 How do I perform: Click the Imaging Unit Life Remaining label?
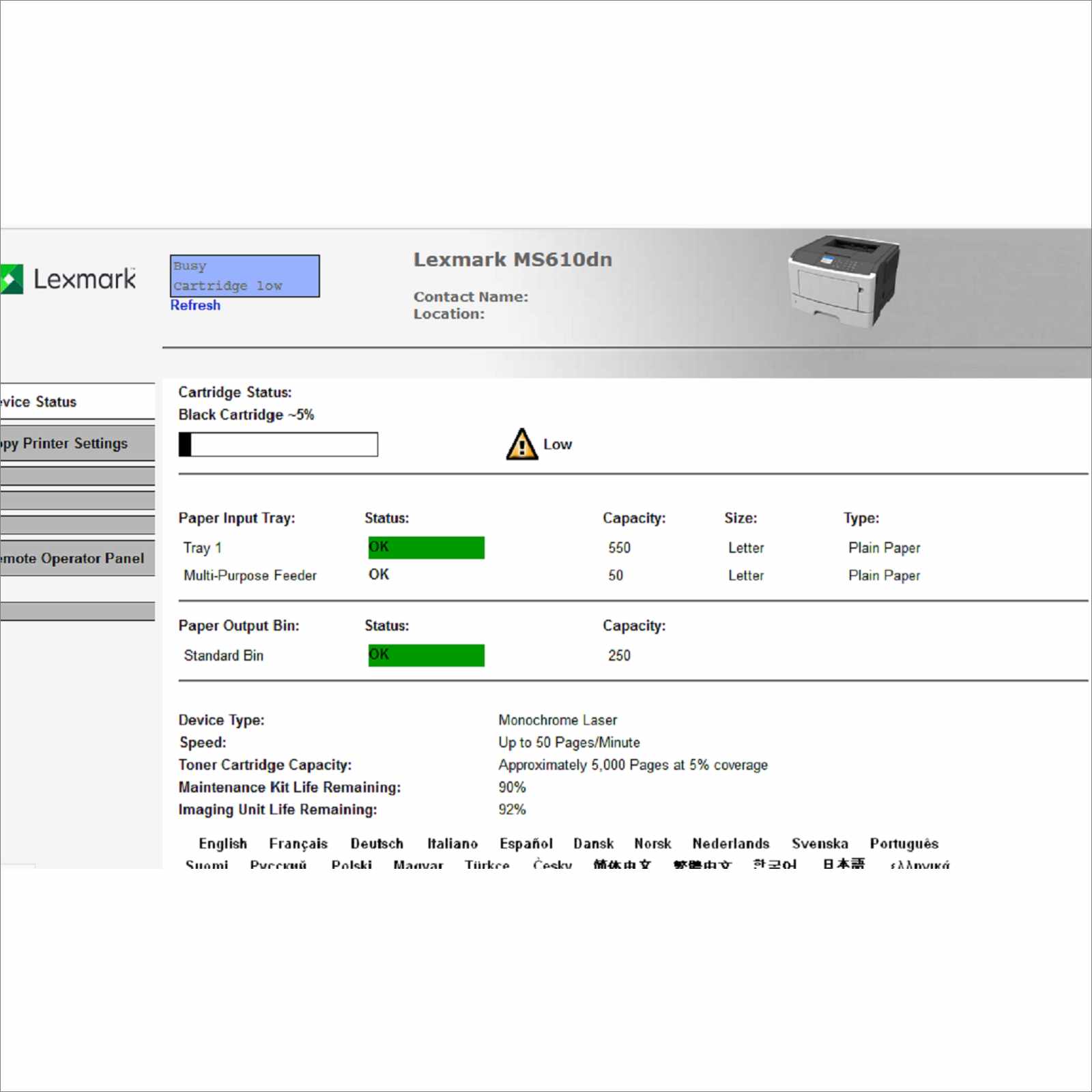(x=278, y=809)
